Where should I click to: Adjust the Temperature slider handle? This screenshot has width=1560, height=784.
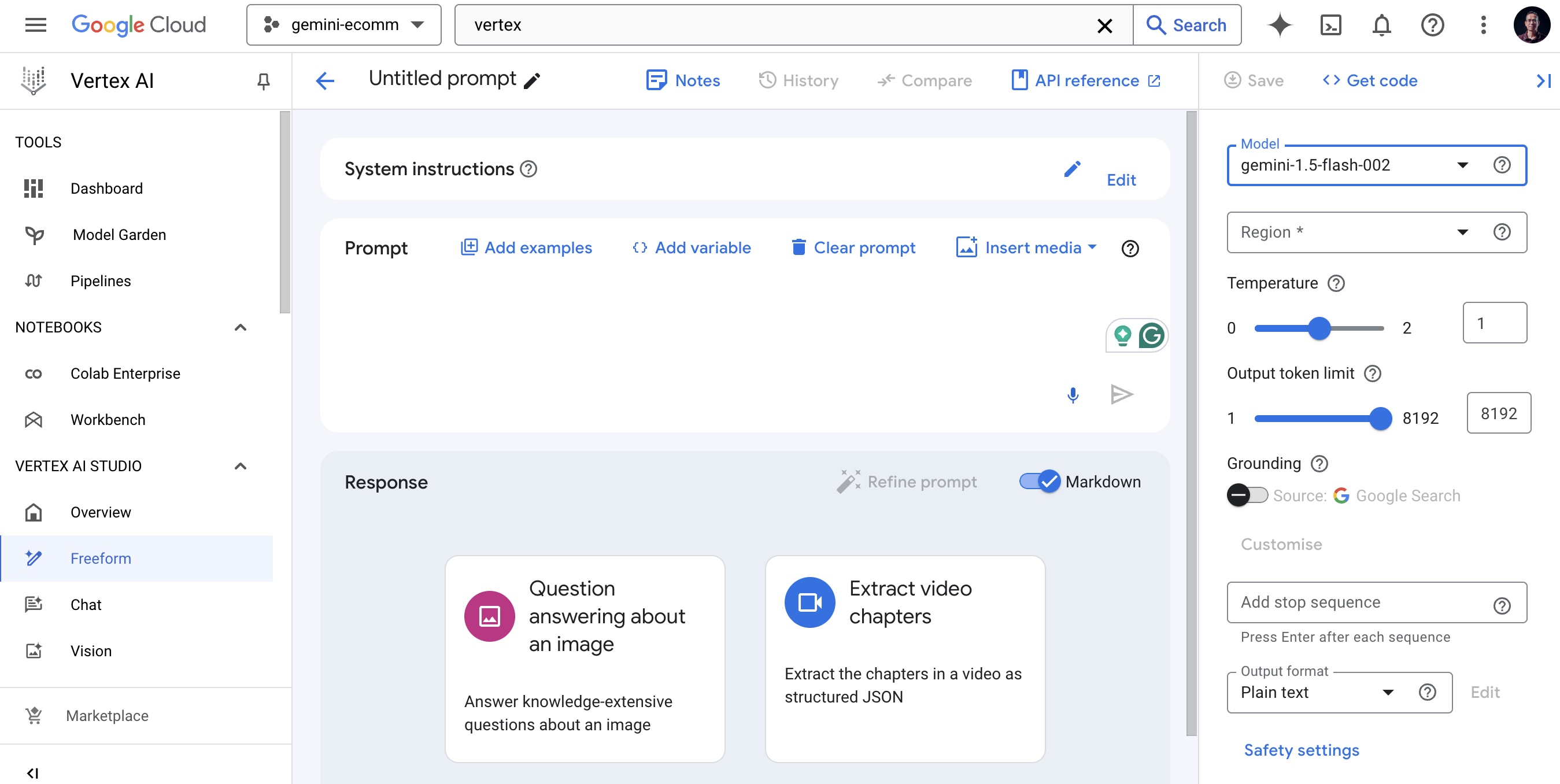(1319, 328)
